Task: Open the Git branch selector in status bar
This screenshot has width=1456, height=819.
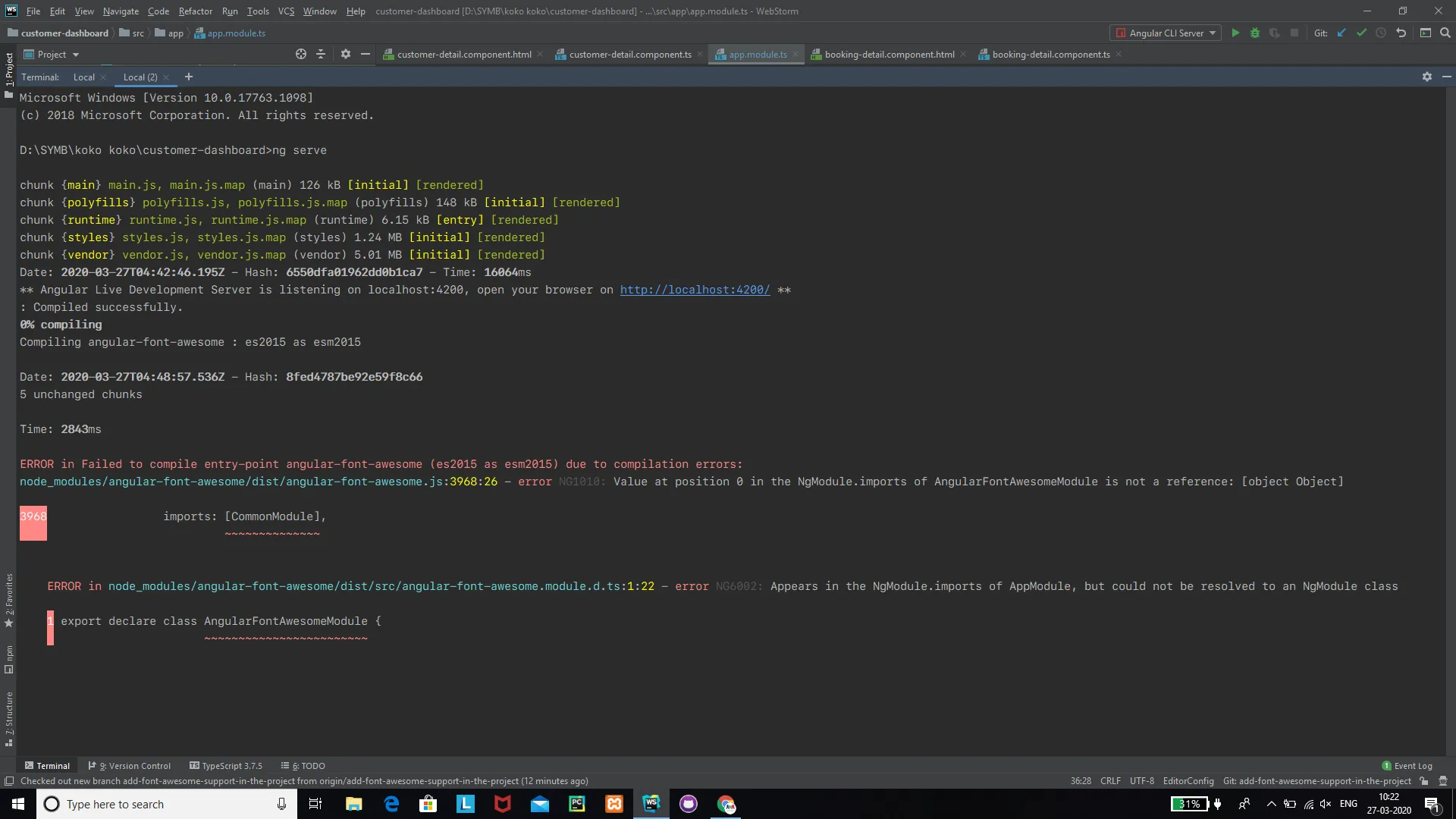Action: coord(1317,781)
